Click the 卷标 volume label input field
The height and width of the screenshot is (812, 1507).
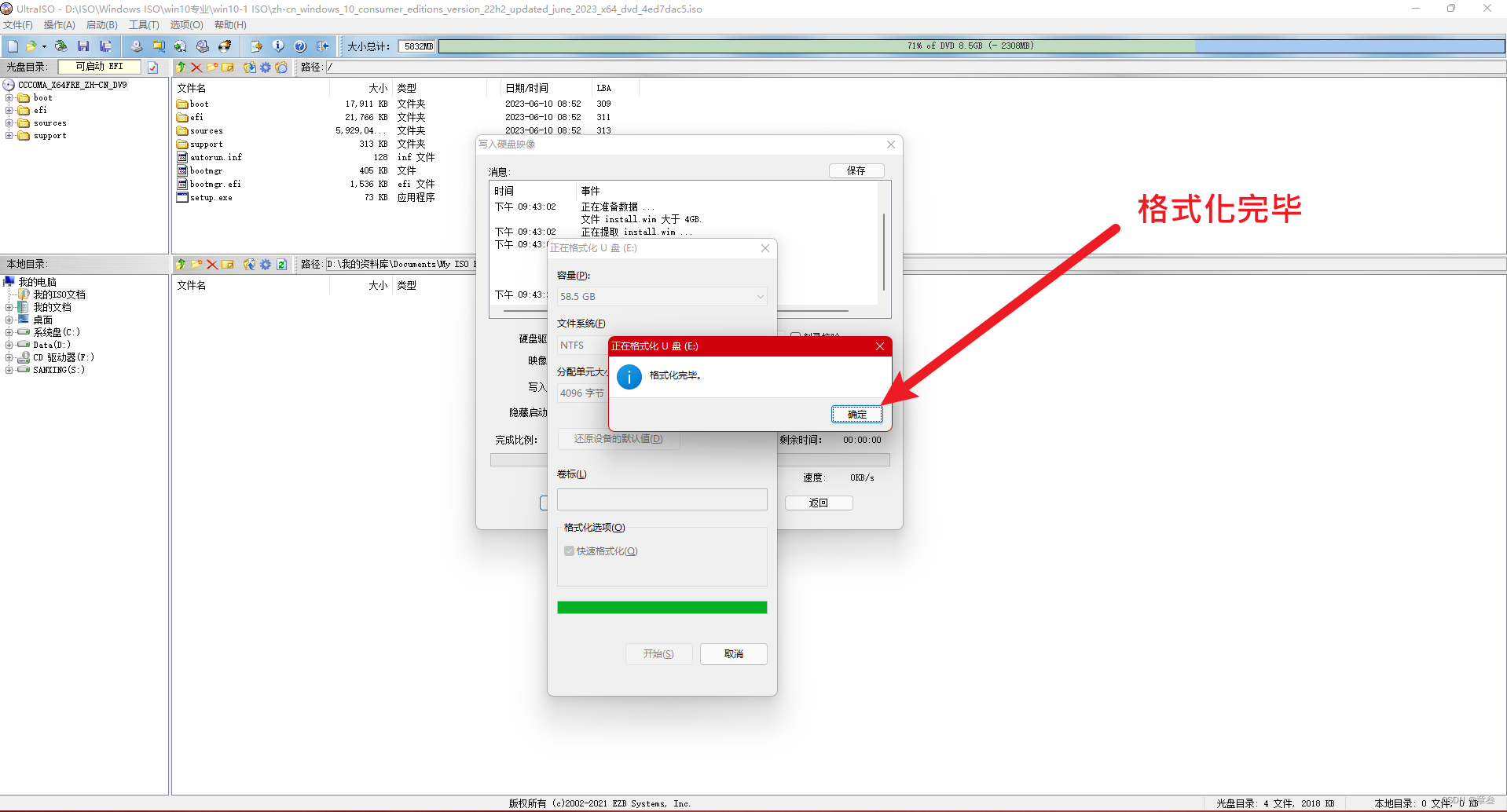pos(662,499)
